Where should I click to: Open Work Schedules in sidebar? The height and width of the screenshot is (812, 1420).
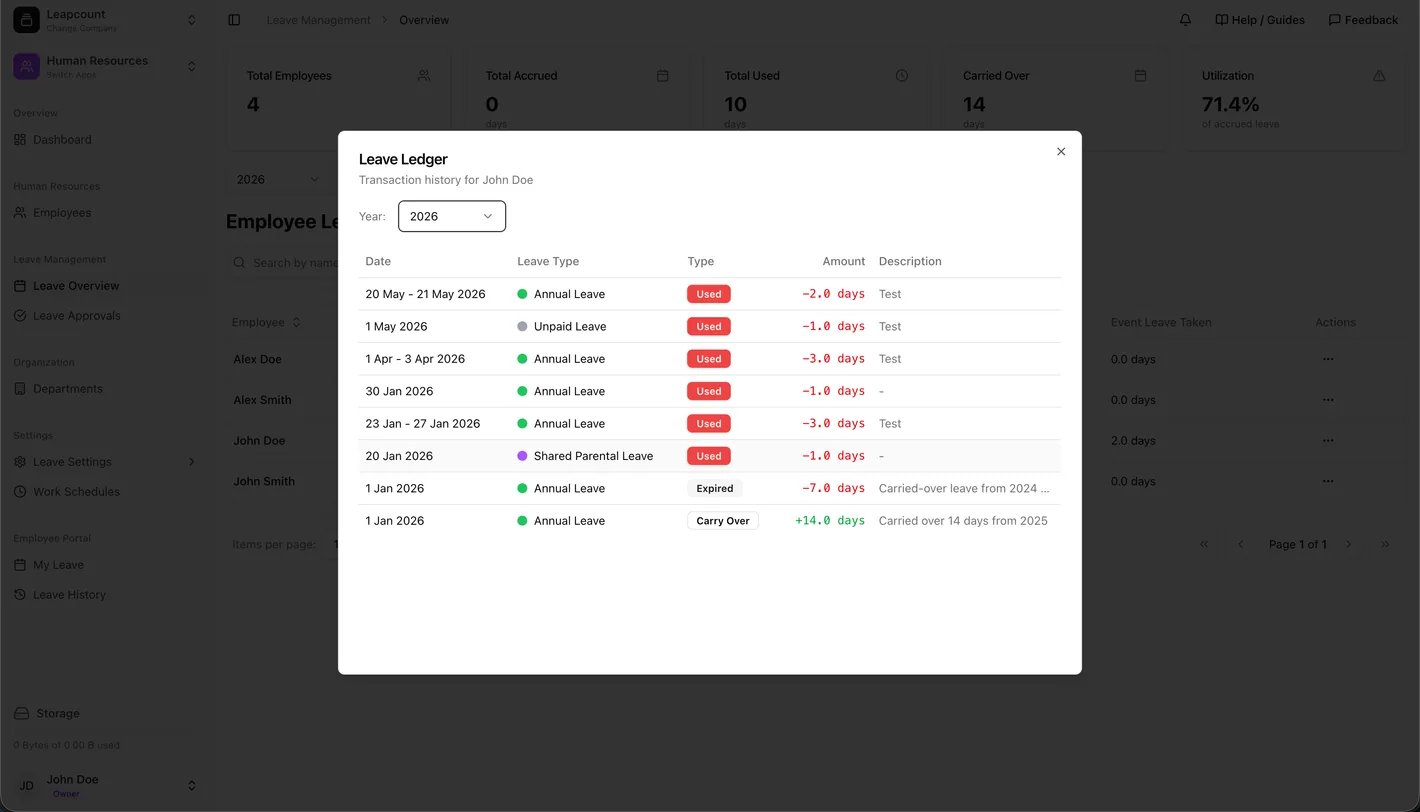tap(76, 492)
